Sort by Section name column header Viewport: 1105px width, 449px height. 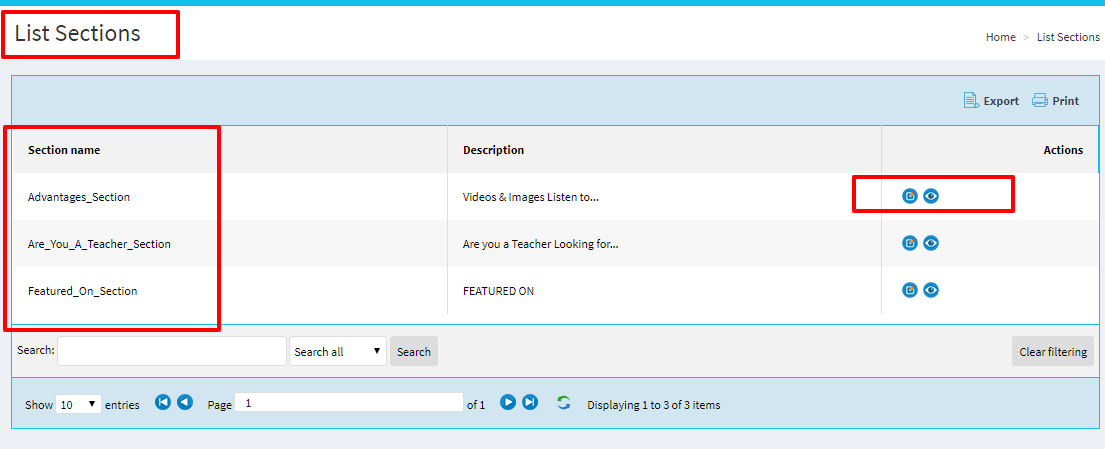tap(64, 150)
